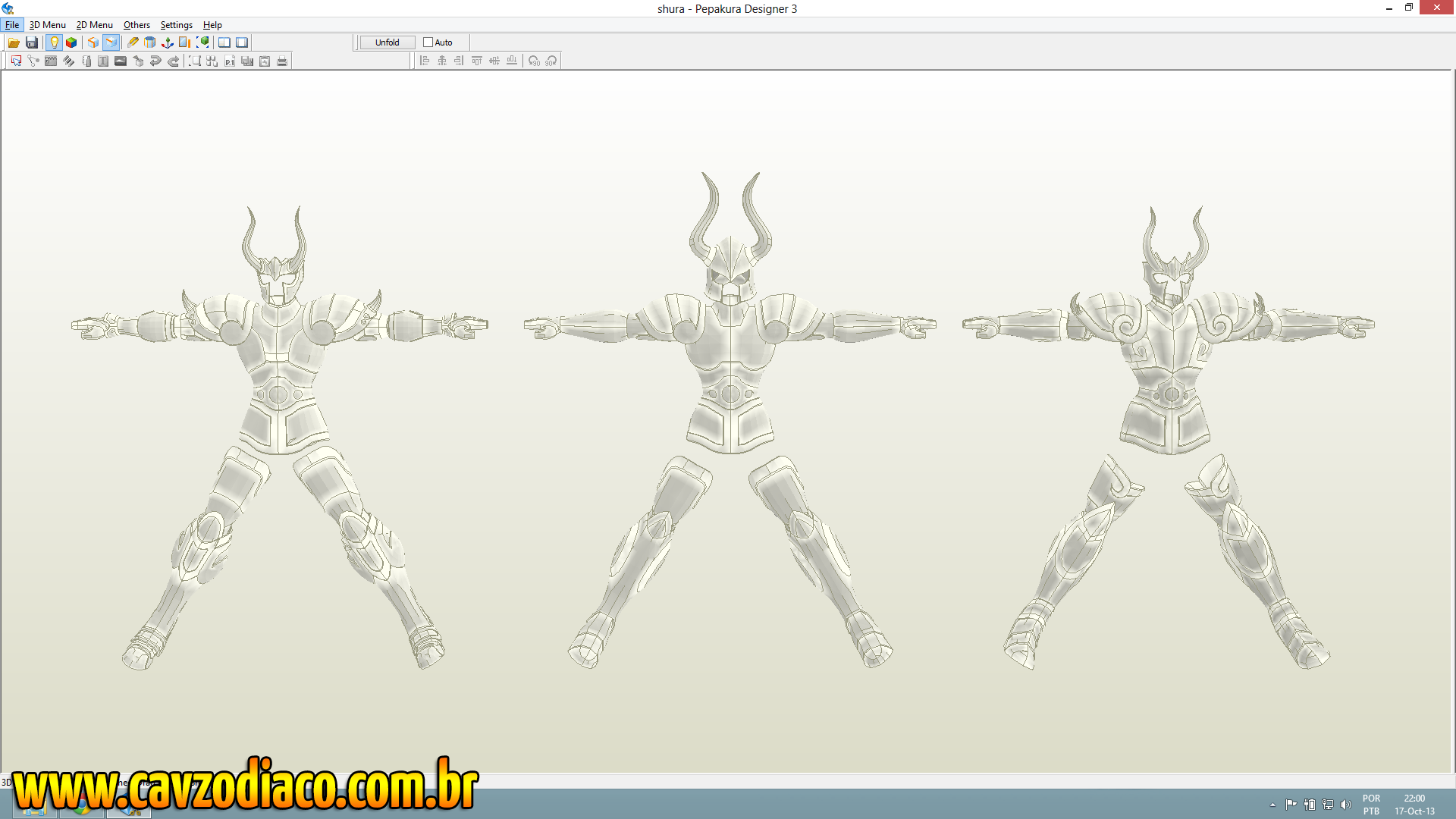Open the Help menu
Image resolution: width=1456 pixels, height=819 pixels.
[x=212, y=25]
